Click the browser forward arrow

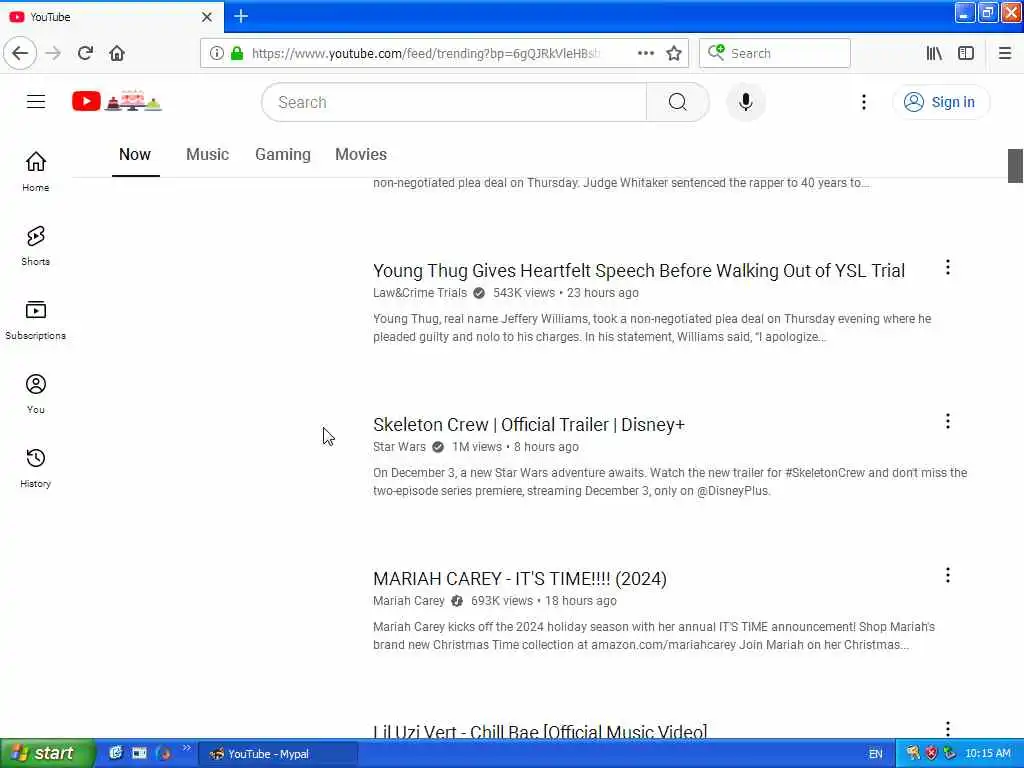(54, 53)
